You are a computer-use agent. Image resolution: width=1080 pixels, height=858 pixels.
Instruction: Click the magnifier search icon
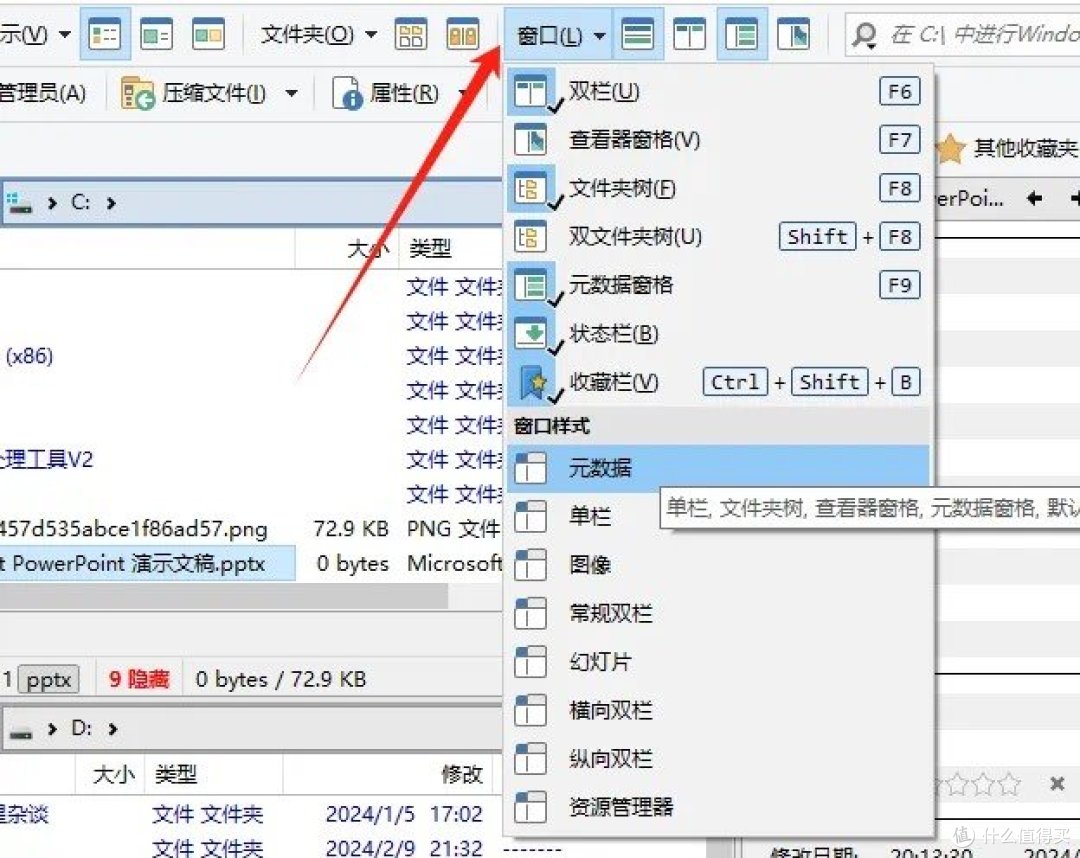pos(866,33)
